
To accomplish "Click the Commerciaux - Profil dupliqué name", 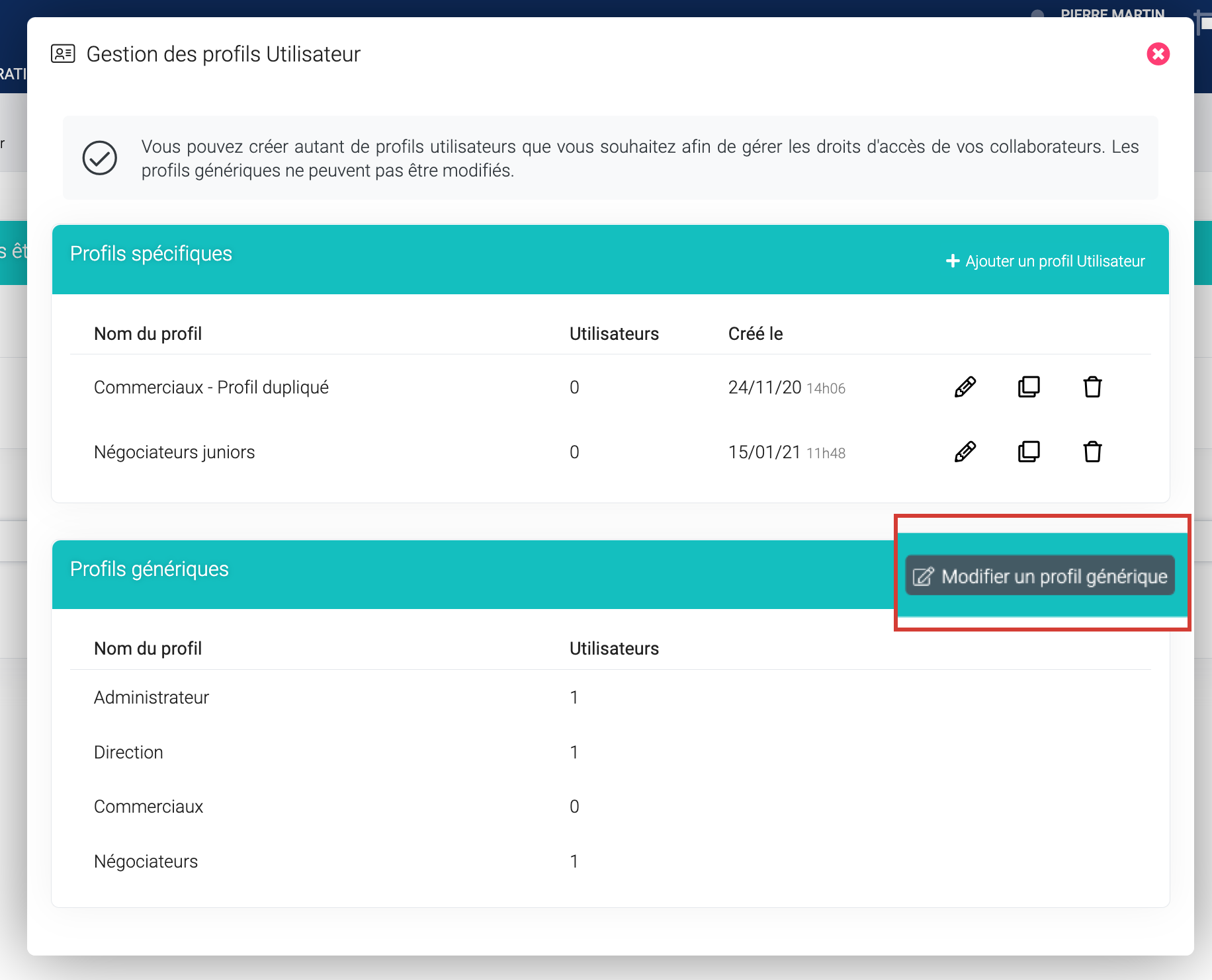I will pos(211,388).
